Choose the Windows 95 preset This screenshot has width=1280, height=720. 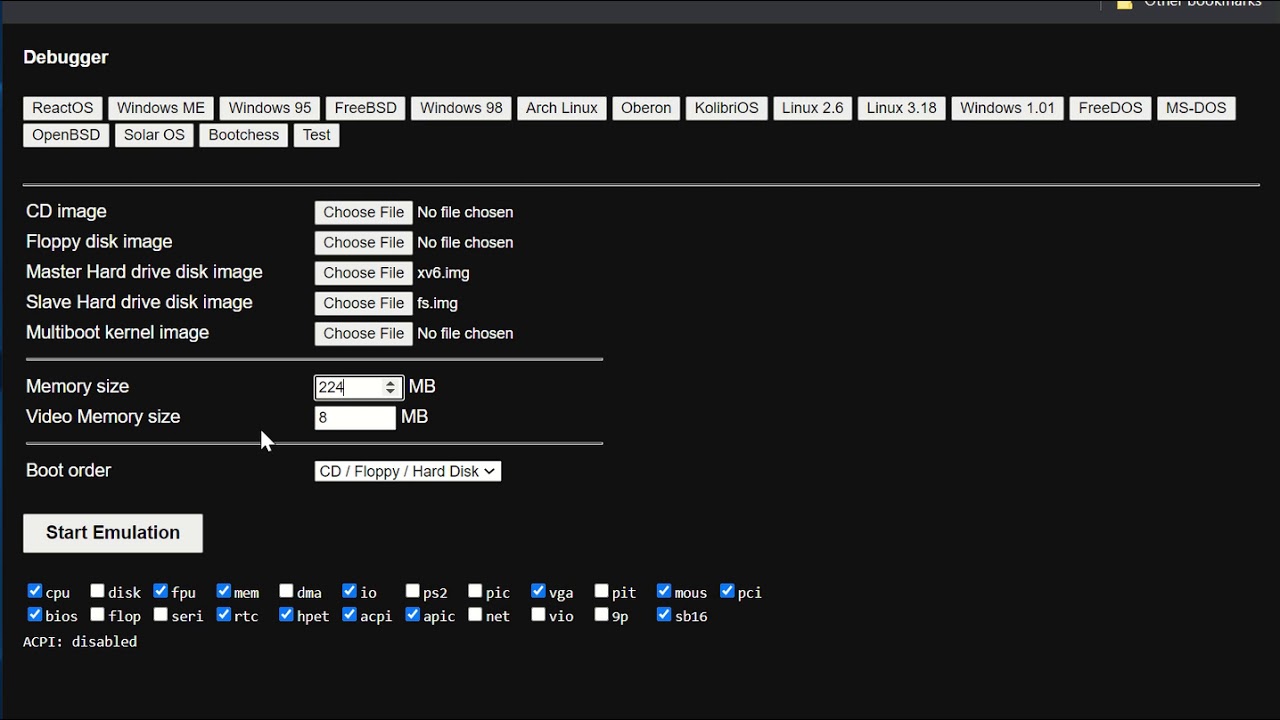270,108
